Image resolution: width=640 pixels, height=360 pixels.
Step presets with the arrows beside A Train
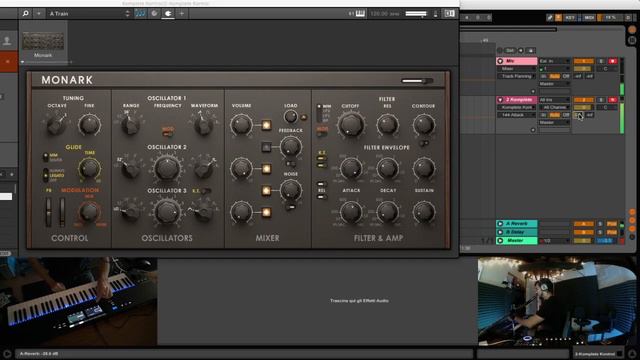128,13
